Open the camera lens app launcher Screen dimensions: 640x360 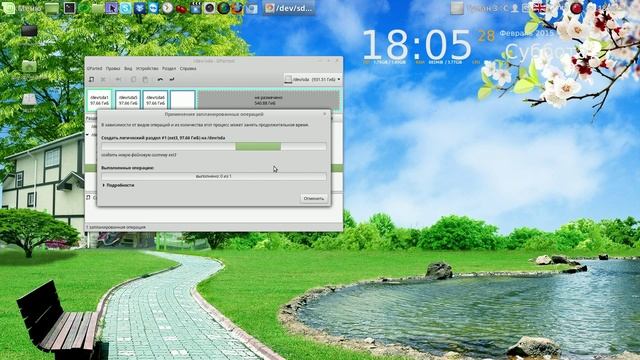209,8
